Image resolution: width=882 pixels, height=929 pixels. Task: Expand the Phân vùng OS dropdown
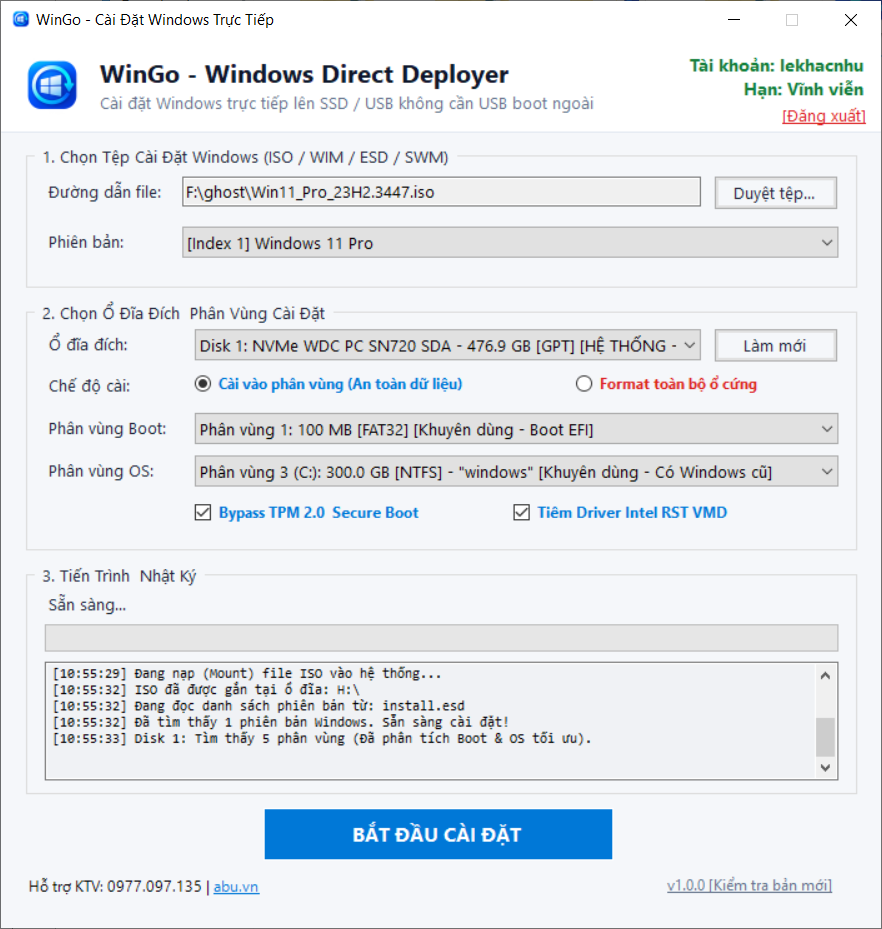pyautogui.click(x=516, y=472)
